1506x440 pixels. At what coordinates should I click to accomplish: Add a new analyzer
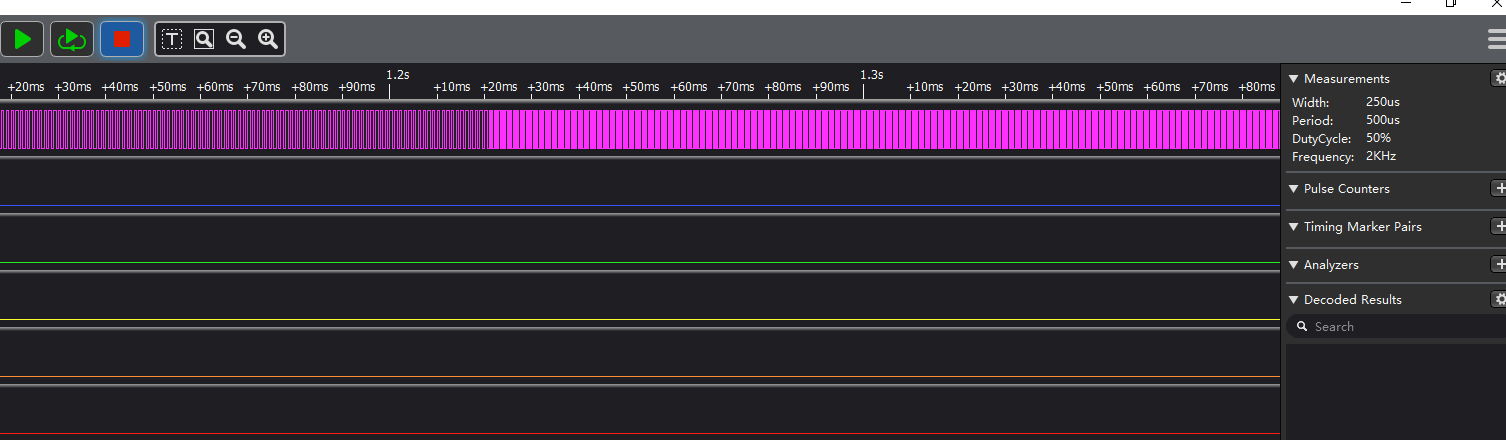(x=1498, y=264)
